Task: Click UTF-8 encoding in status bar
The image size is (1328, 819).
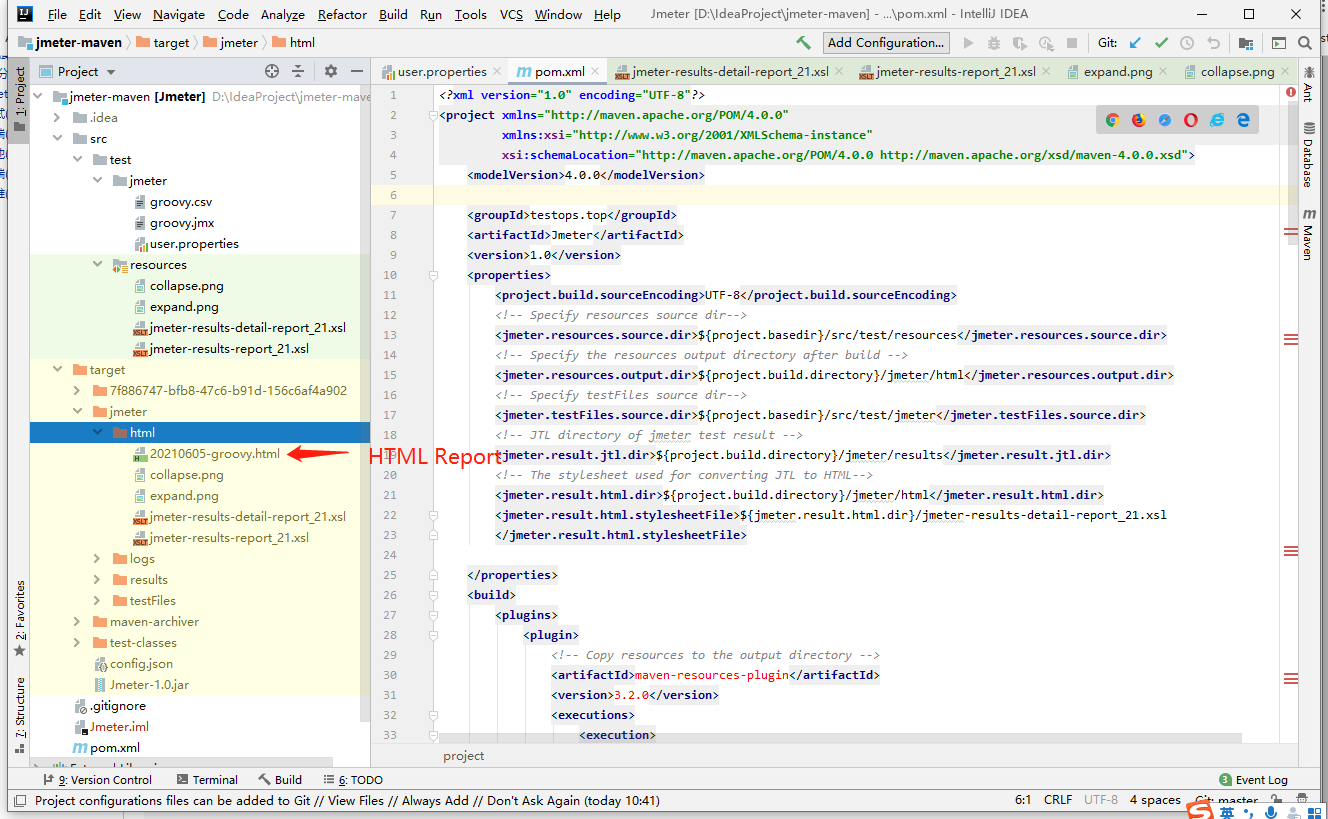Action: [1101, 800]
